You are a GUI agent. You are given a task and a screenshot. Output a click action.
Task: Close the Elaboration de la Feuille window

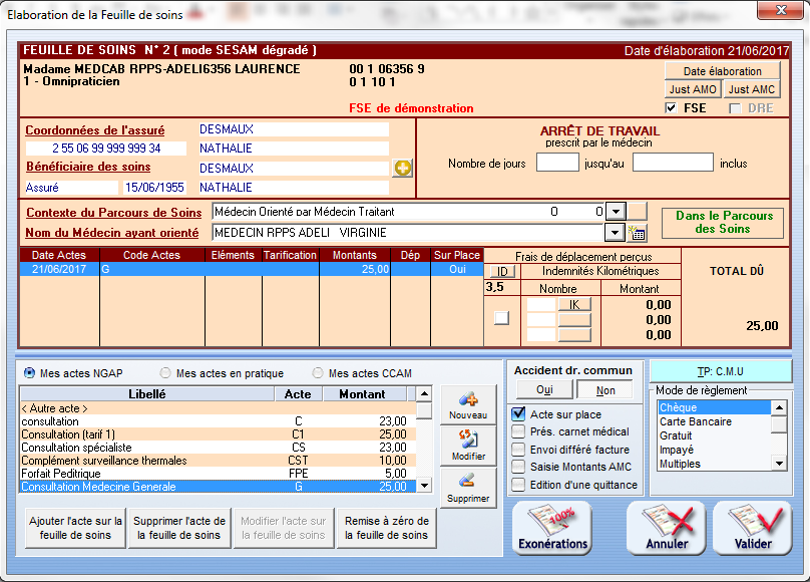click(781, 10)
